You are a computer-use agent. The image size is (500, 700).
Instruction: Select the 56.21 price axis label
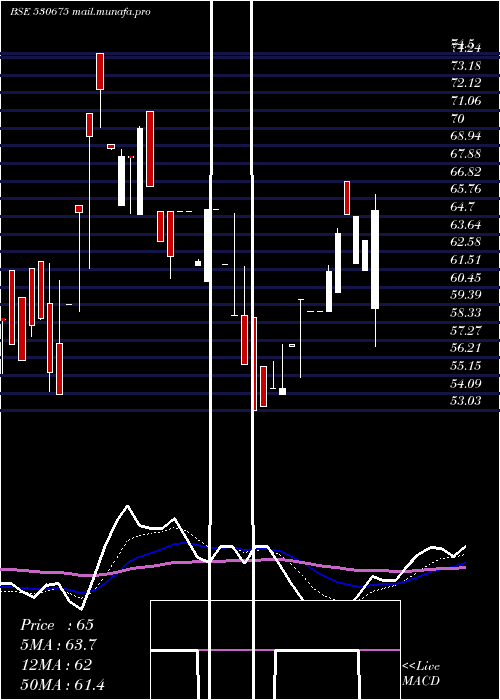pyautogui.click(x=466, y=348)
